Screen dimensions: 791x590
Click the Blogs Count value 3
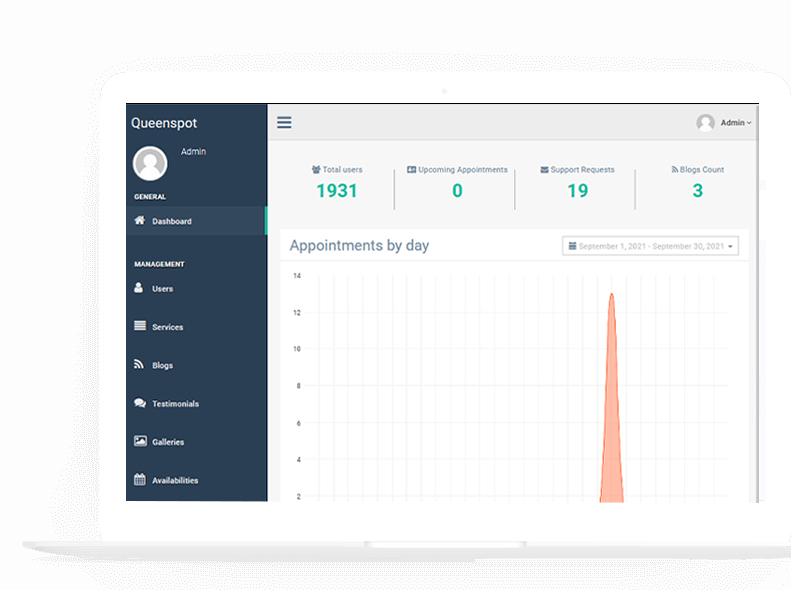click(697, 191)
